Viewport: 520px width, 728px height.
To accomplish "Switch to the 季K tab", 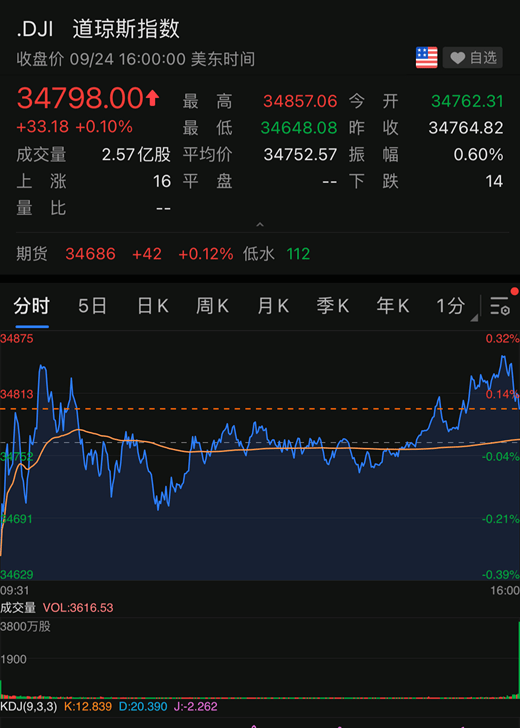I will pos(333,306).
